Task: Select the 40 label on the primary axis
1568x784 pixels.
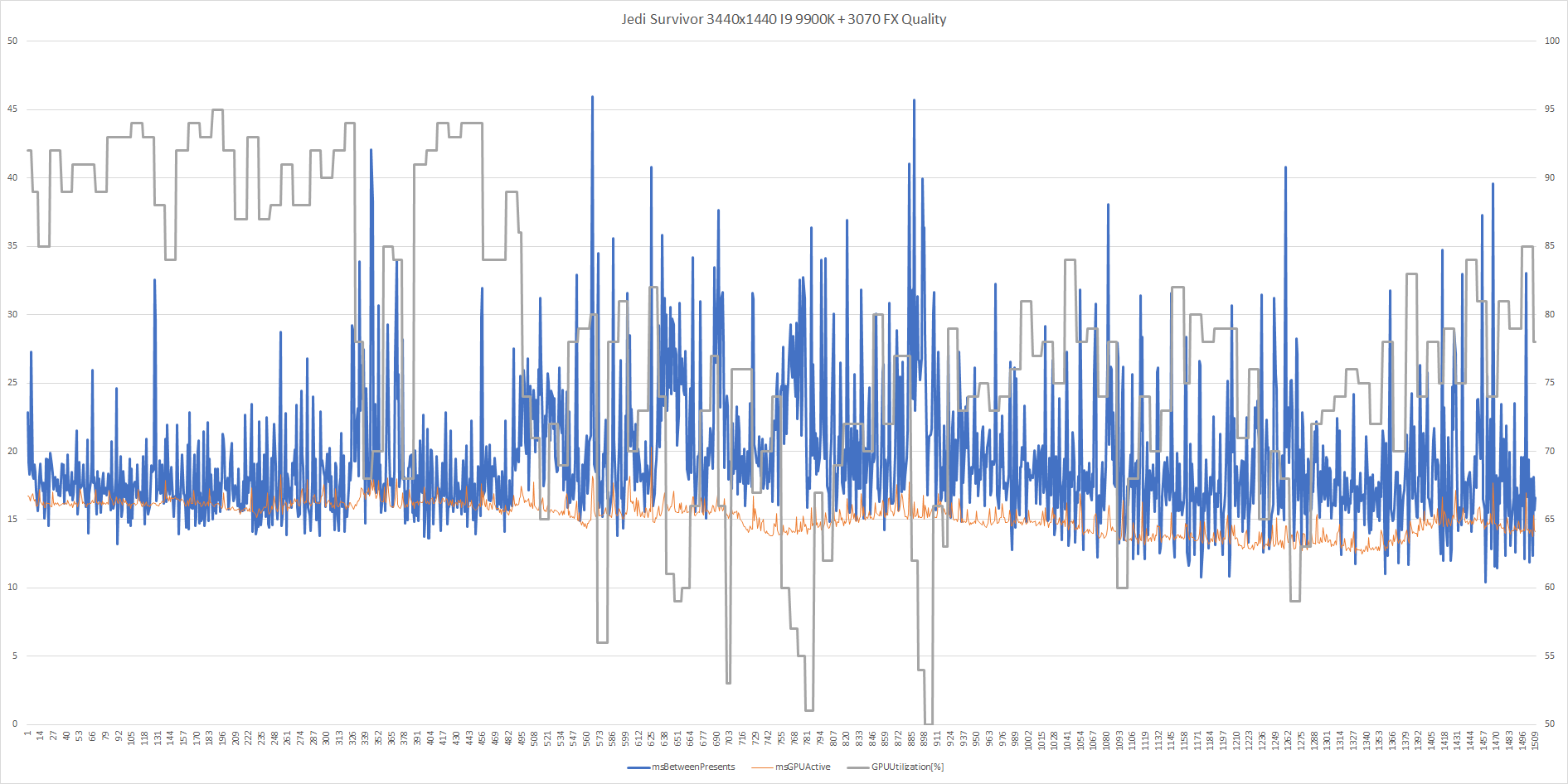Action: coord(12,177)
